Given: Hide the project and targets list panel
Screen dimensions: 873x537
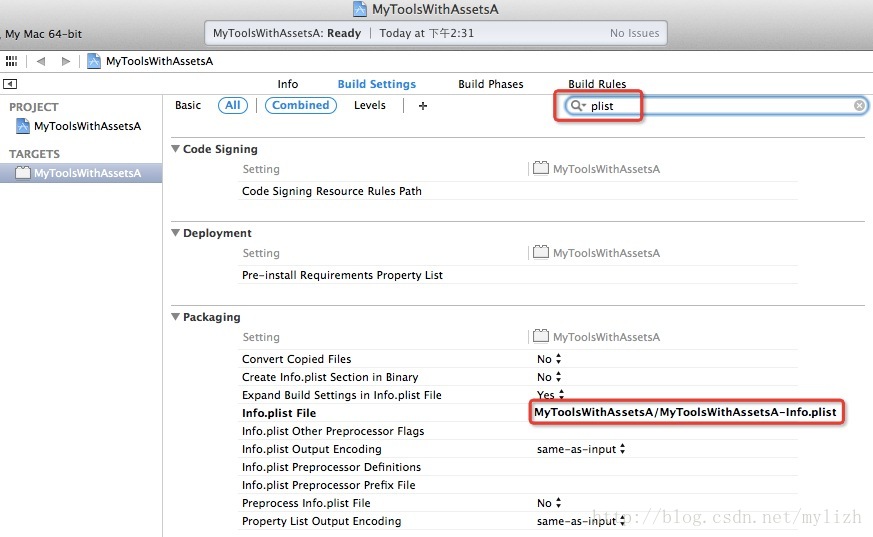Looking at the screenshot, I should click(x=10, y=84).
